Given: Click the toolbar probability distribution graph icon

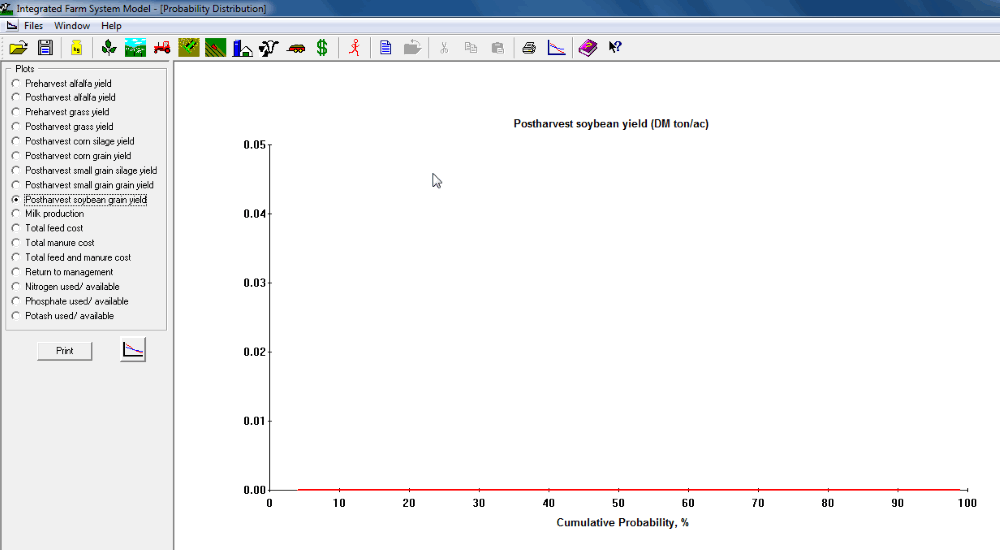Looking at the screenshot, I should click(x=556, y=48).
